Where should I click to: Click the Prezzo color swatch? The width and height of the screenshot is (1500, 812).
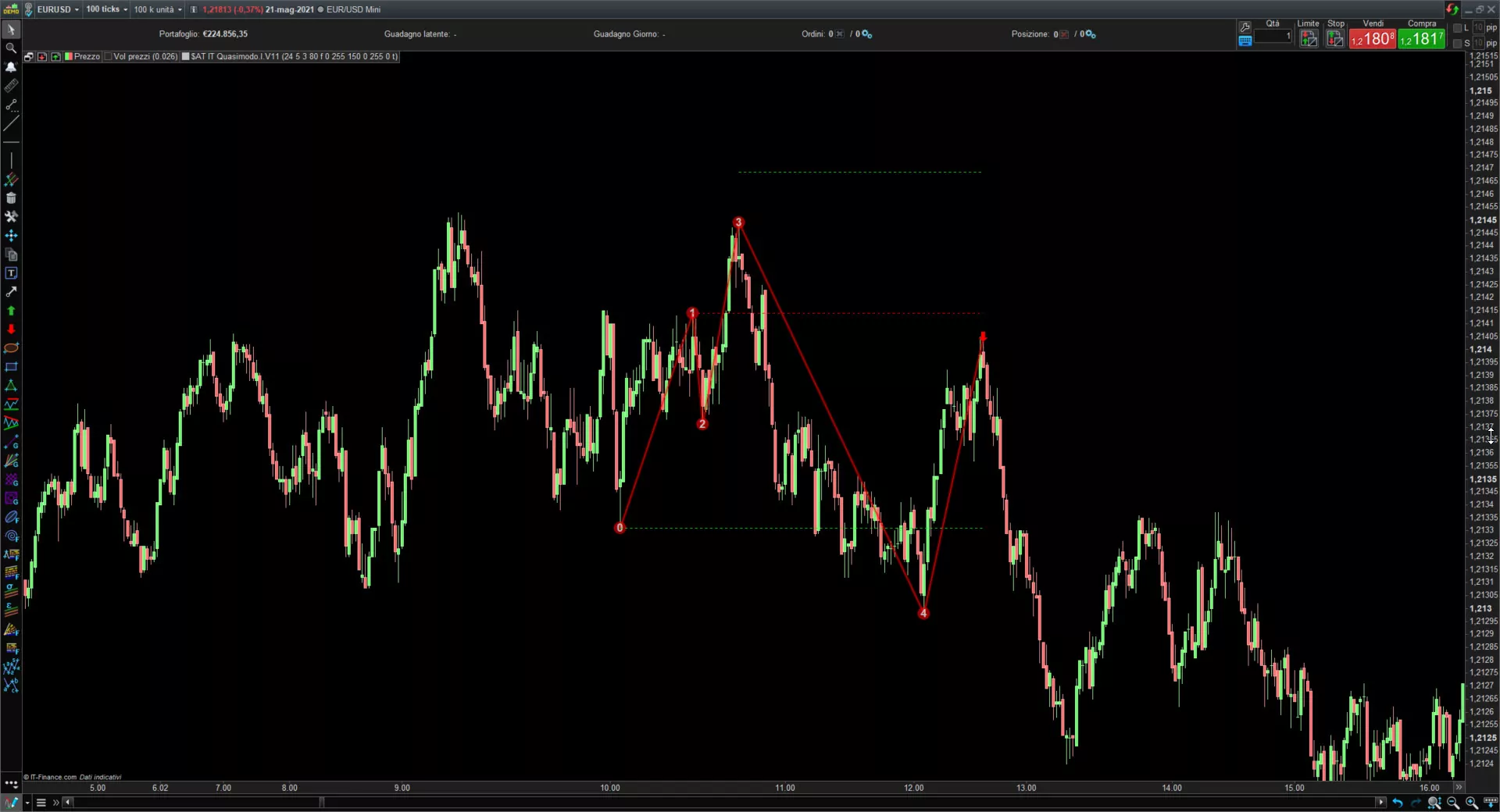pos(69,57)
